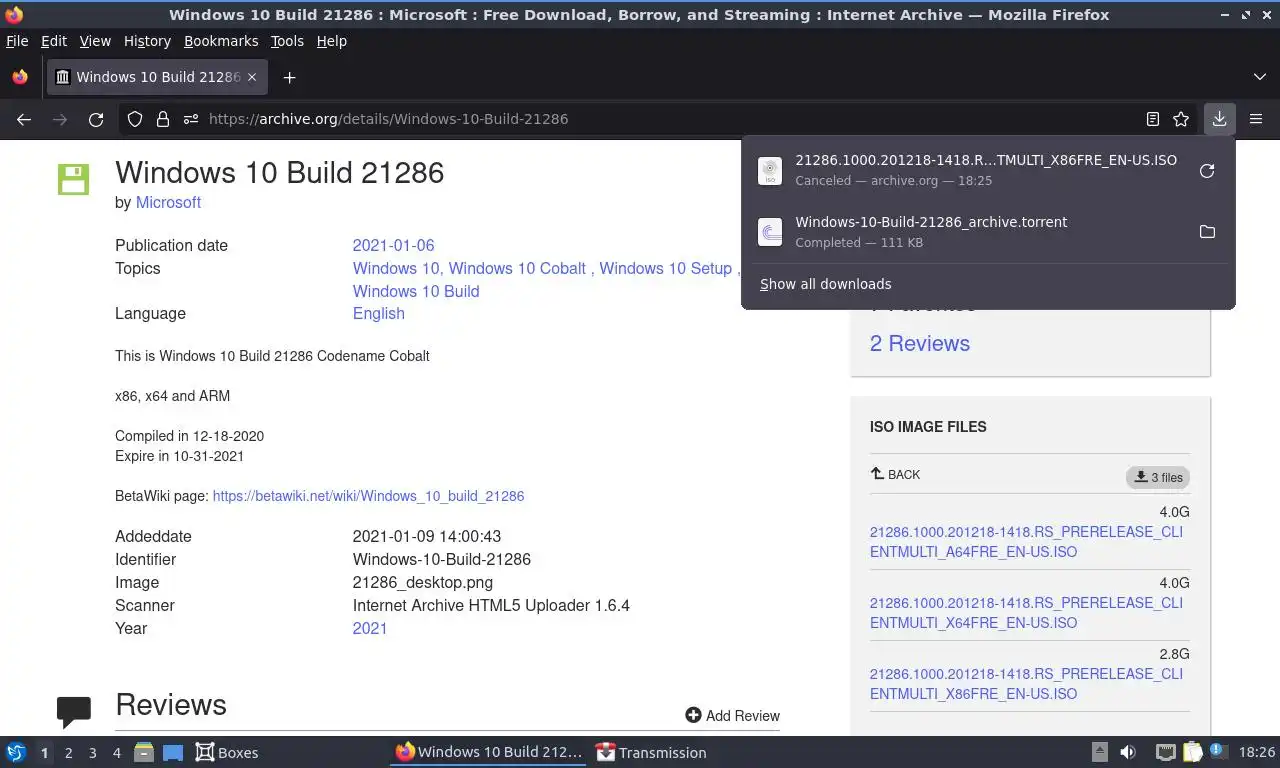Open the Firefox hamburger application menu
This screenshot has height=768, width=1280.
1256,119
